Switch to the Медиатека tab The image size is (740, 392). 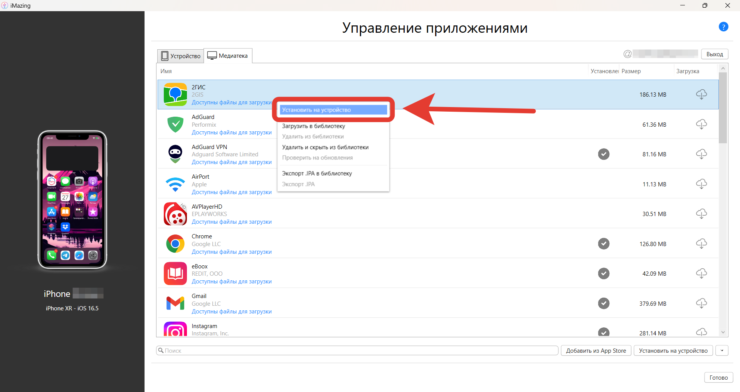(228, 56)
